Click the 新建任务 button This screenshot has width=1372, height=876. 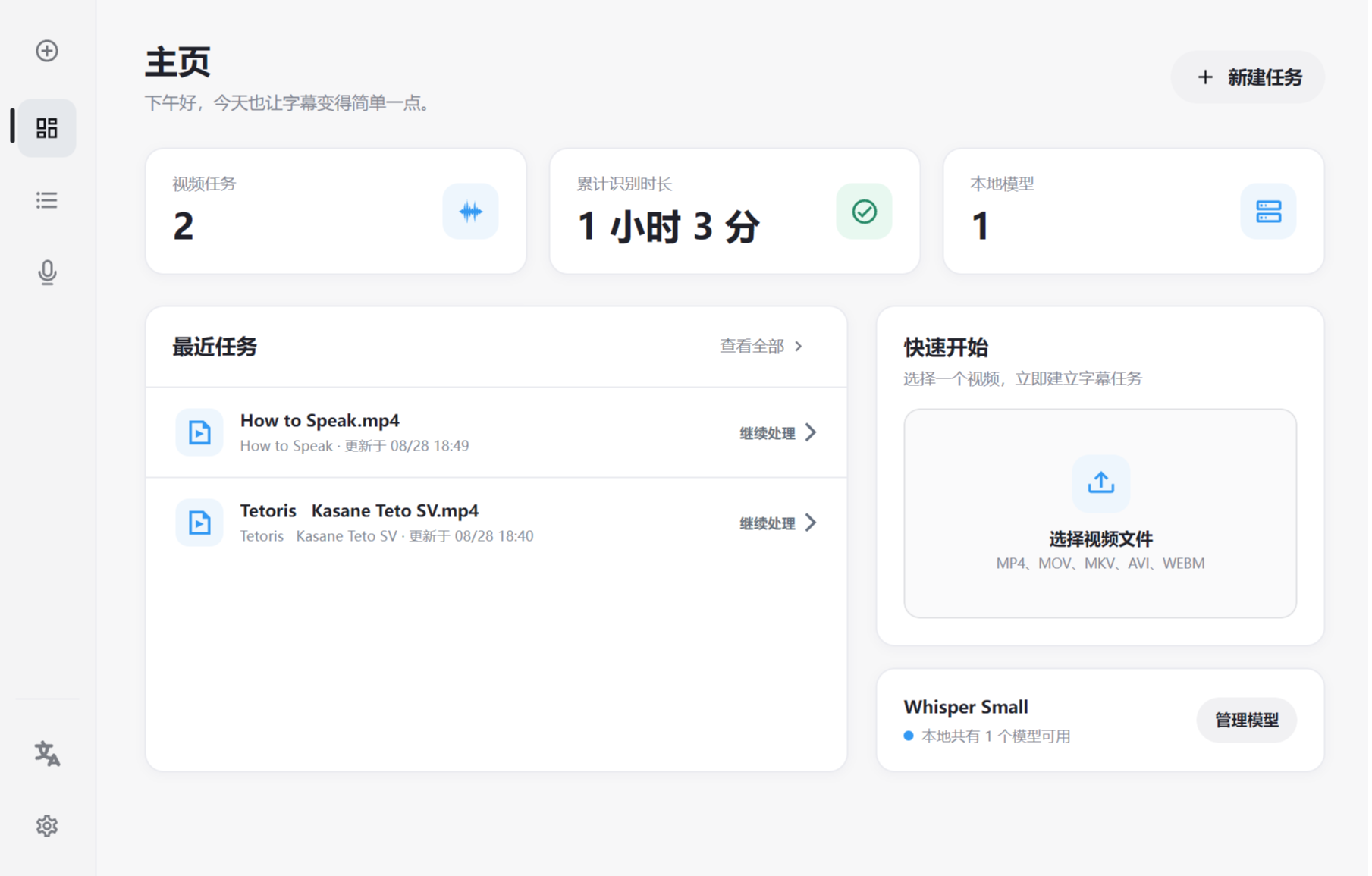click(x=1248, y=77)
